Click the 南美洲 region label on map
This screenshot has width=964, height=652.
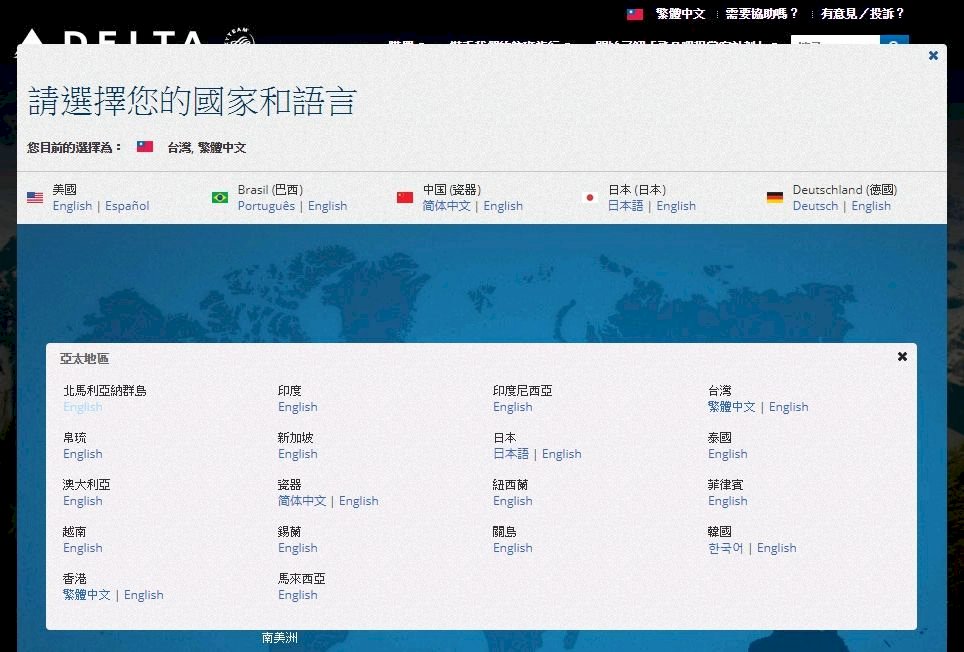point(280,638)
